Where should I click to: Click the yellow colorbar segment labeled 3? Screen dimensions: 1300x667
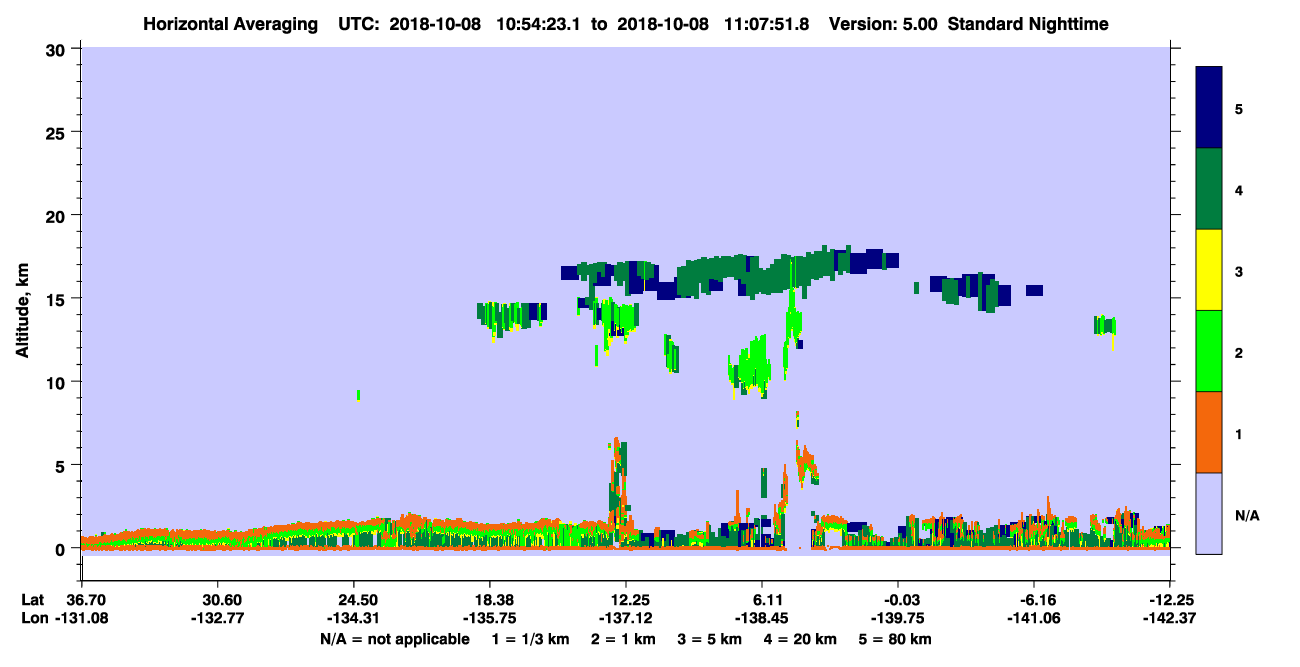(1209, 270)
